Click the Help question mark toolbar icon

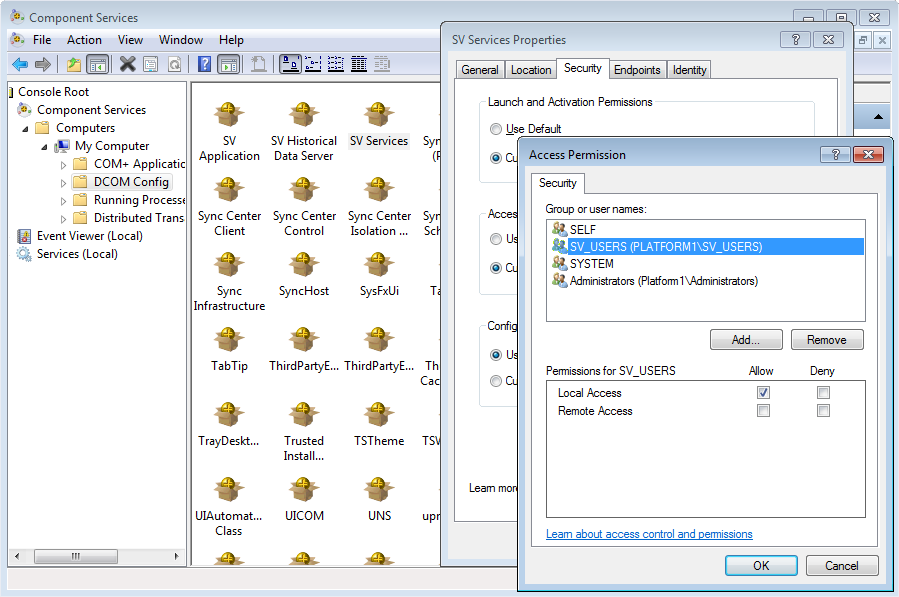click(204, 64)
